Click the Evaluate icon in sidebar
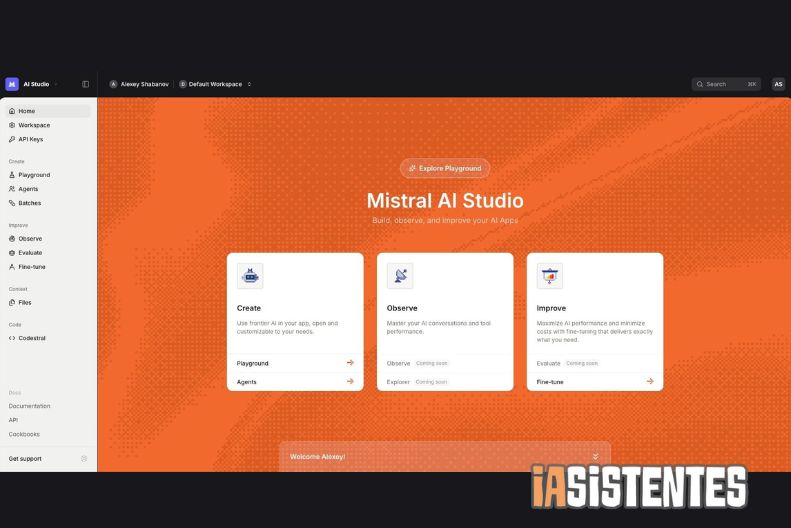The height and width of the screenshot is (528, 791). pyautogui.click(x=12, y=253)
